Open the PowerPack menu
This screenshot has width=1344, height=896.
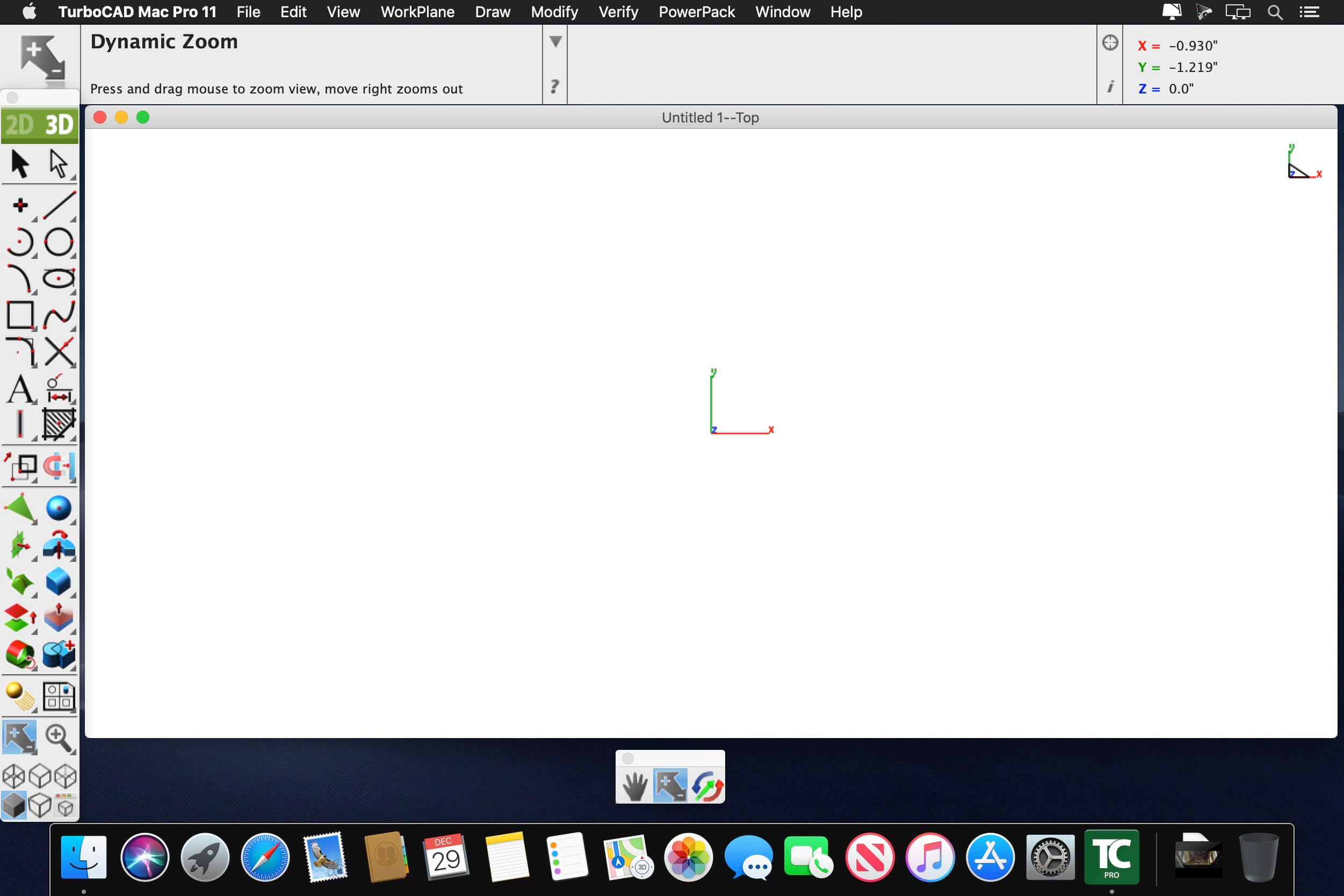696,12
